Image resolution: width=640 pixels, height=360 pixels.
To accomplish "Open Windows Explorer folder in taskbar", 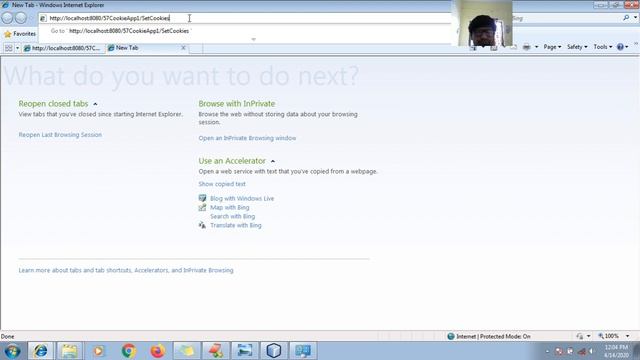I will tap(69, 351).
